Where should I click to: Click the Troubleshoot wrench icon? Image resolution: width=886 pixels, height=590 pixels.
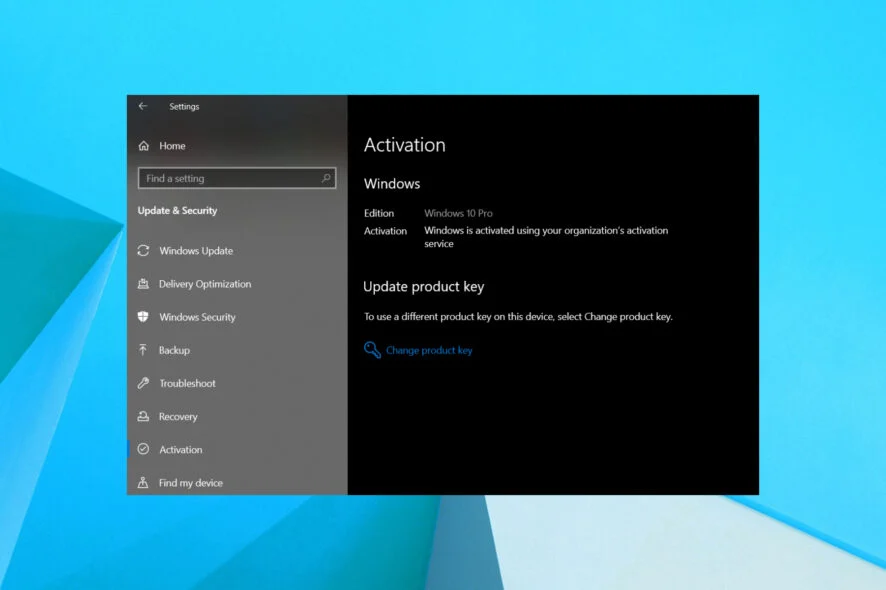[x=144, y=383]
